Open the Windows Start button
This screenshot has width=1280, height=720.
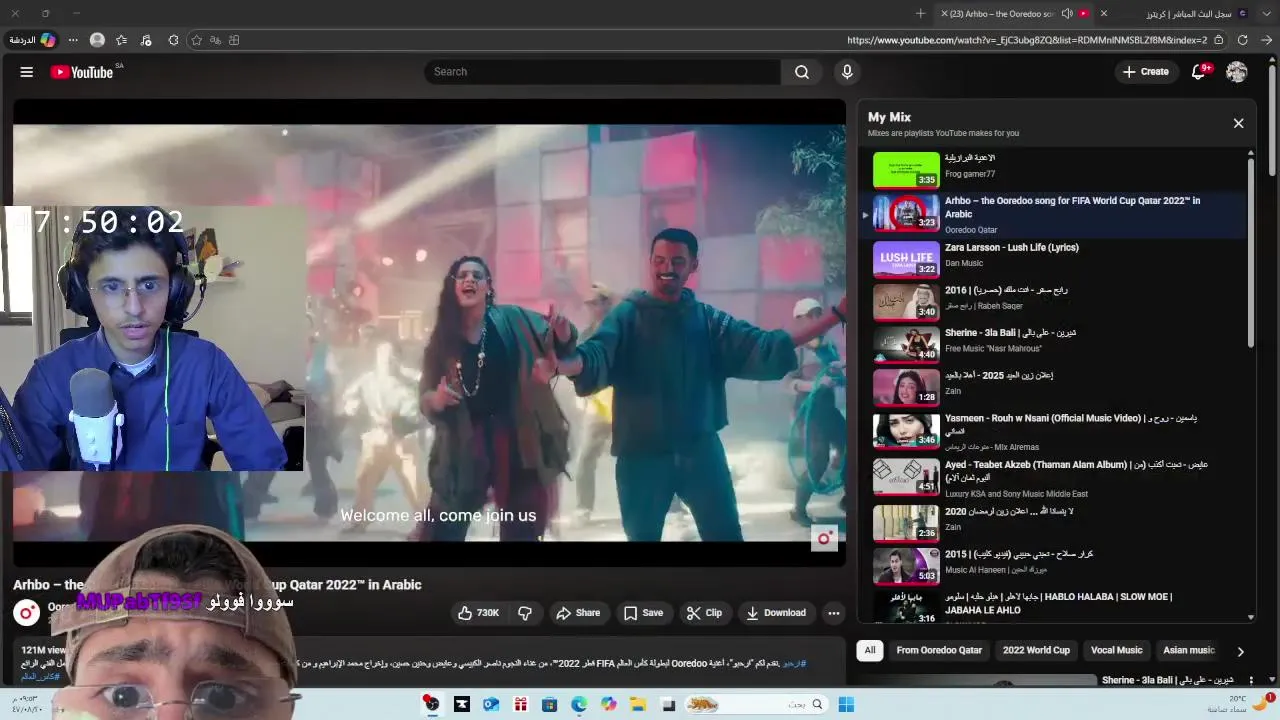click(x=846, y=704)
